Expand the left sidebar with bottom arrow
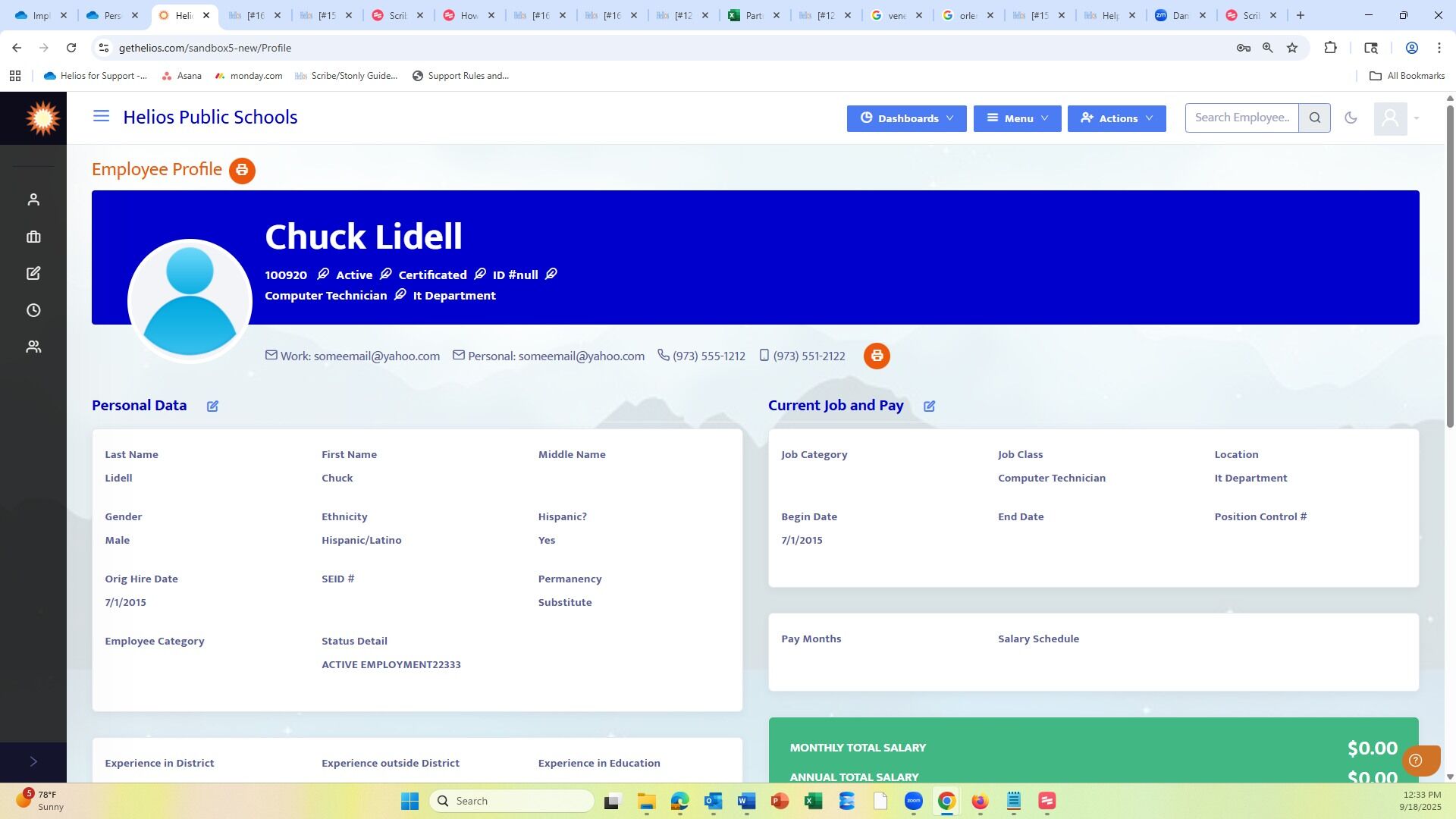This screenshot has height=819, width=1456. pos(33,761)
